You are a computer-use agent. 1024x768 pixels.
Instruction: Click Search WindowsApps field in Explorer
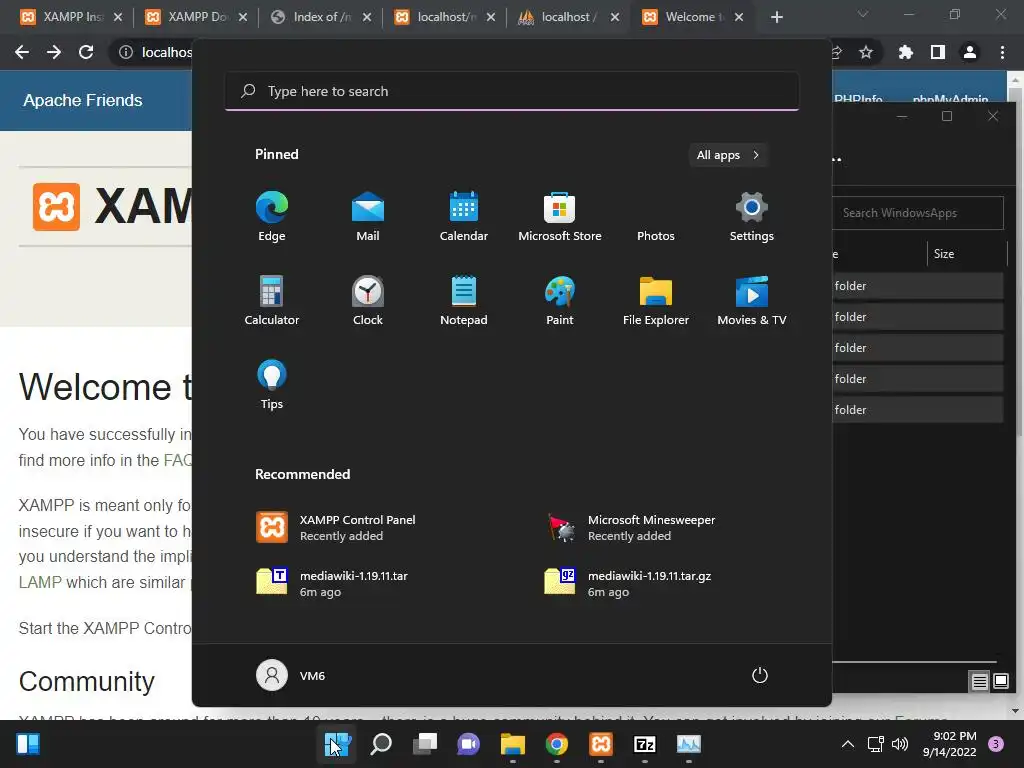pos(918,213)
